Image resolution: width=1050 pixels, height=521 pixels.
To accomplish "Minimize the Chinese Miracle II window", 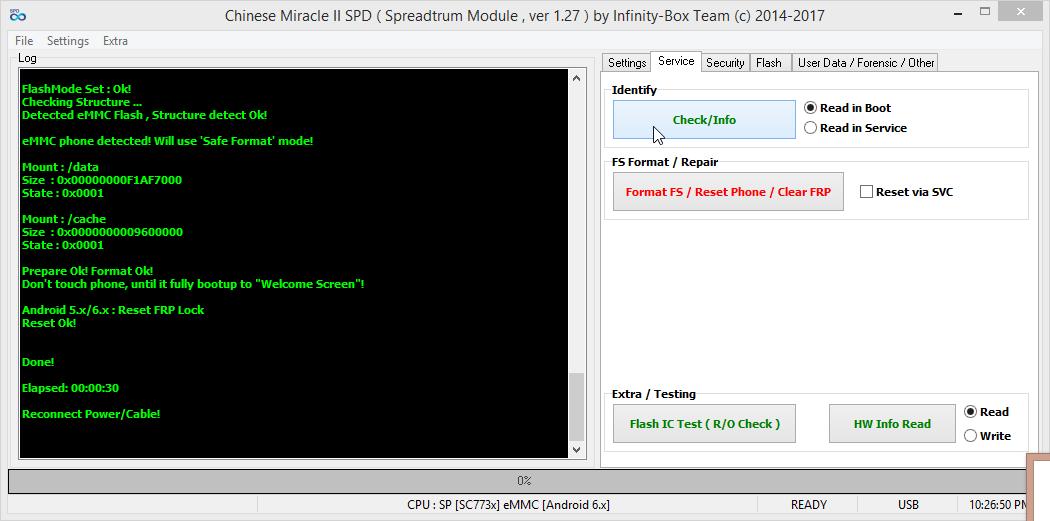I will click(957, 12).
